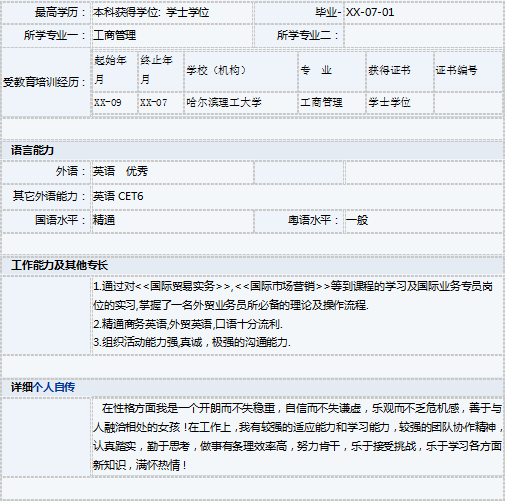This screenshot has width=505, height=501.
Task: Click the 学校（机构）column header
Action: pyautogui.click(x=216, y=70)
